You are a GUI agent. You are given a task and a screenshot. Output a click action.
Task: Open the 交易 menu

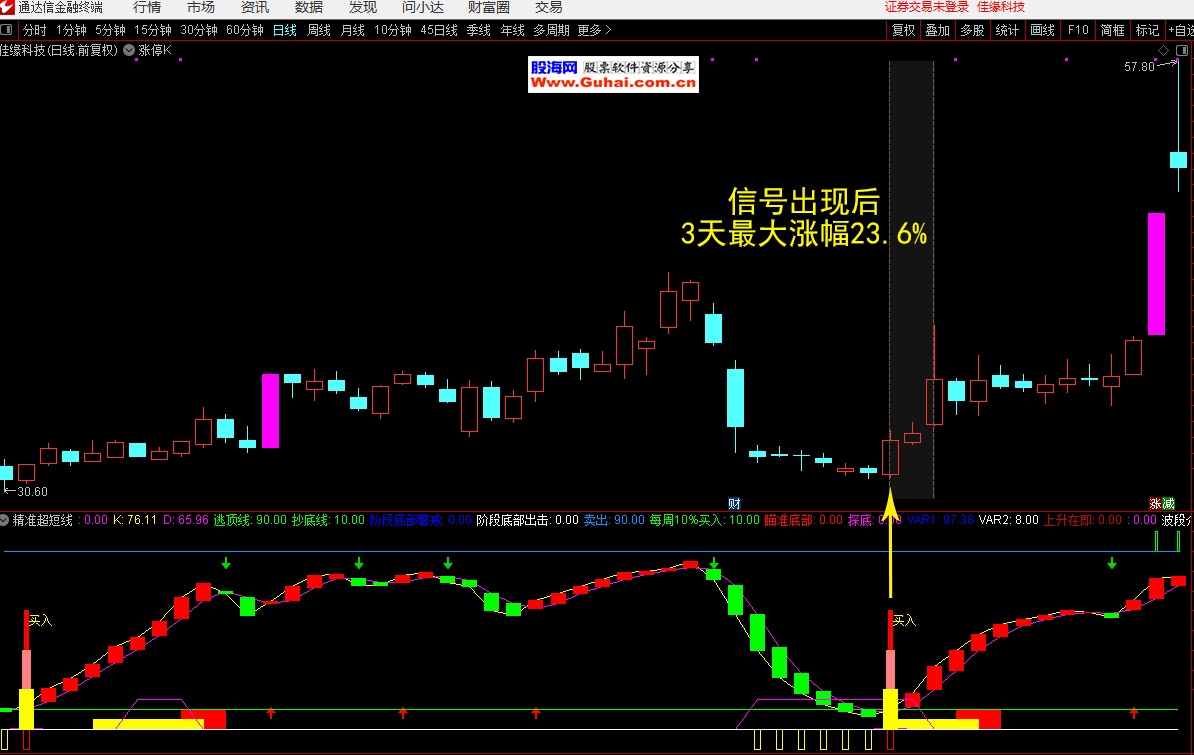(549, 8)
